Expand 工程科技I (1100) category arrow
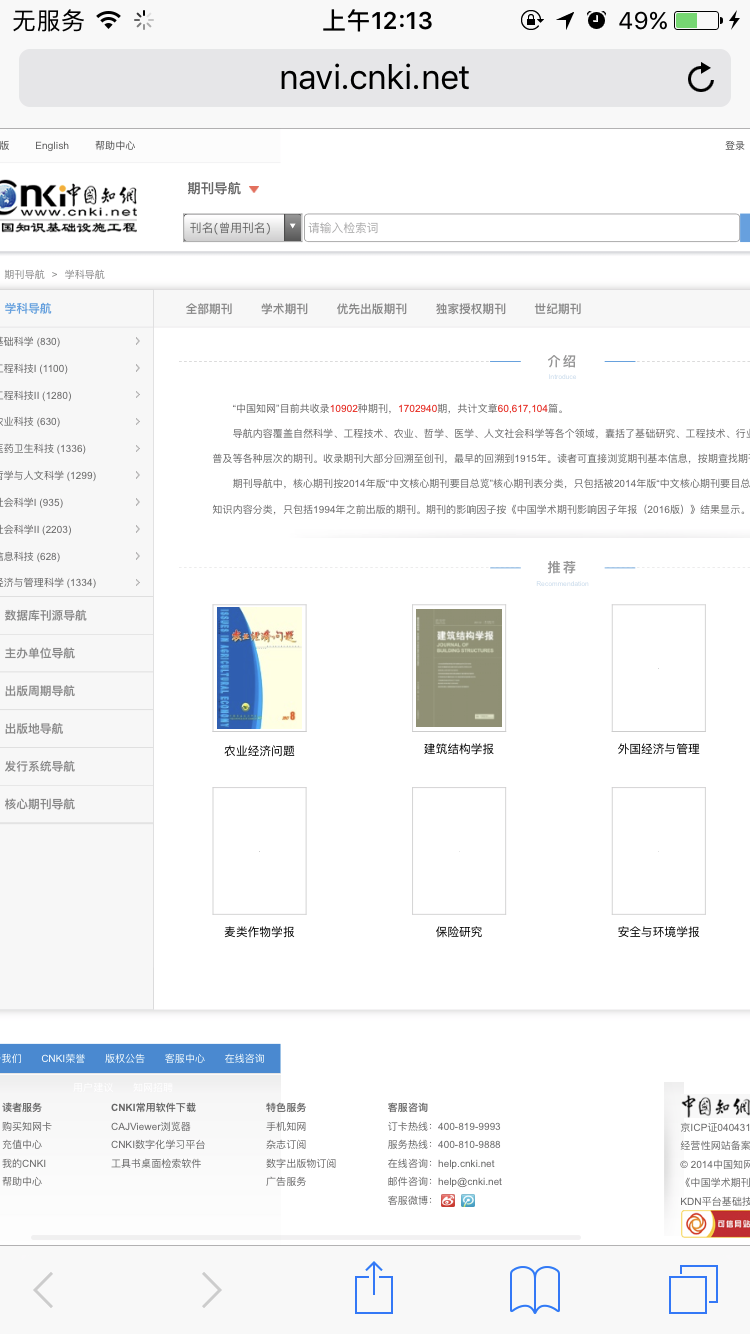The height and width of the screenshot is (1334, 750). [137, 368]
